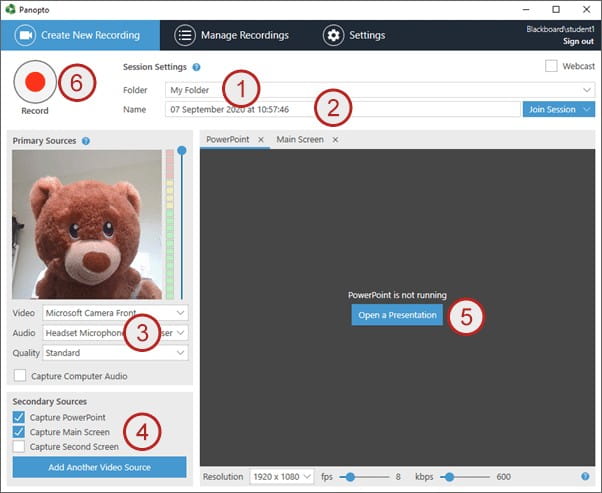Open the Video source dropdown
Screen dimensions: 602x493
[115, 313]
